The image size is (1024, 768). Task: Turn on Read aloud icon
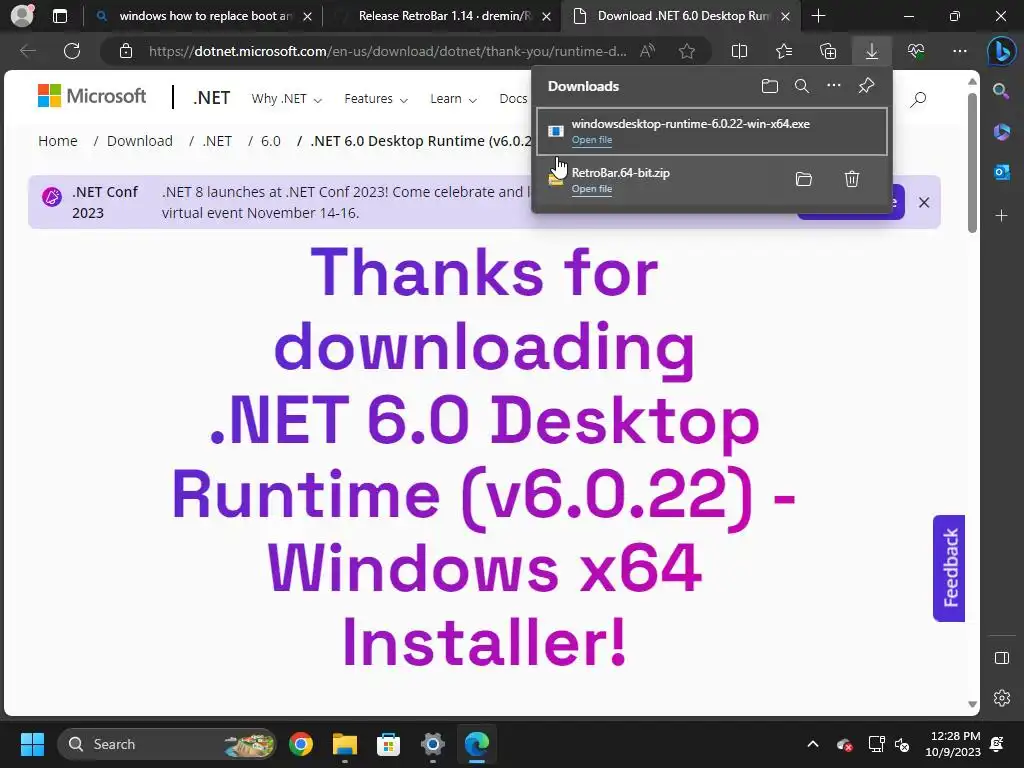[647, 51]
